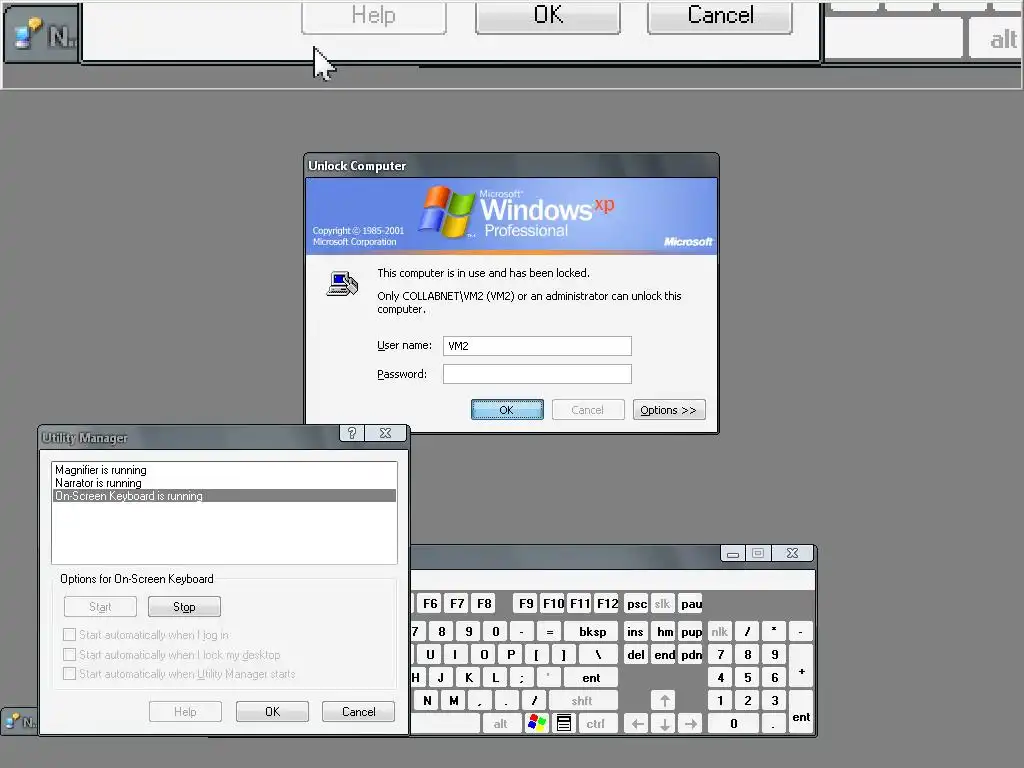Click the F7 key on the on-screen keyboard

[x=457, y=603]
